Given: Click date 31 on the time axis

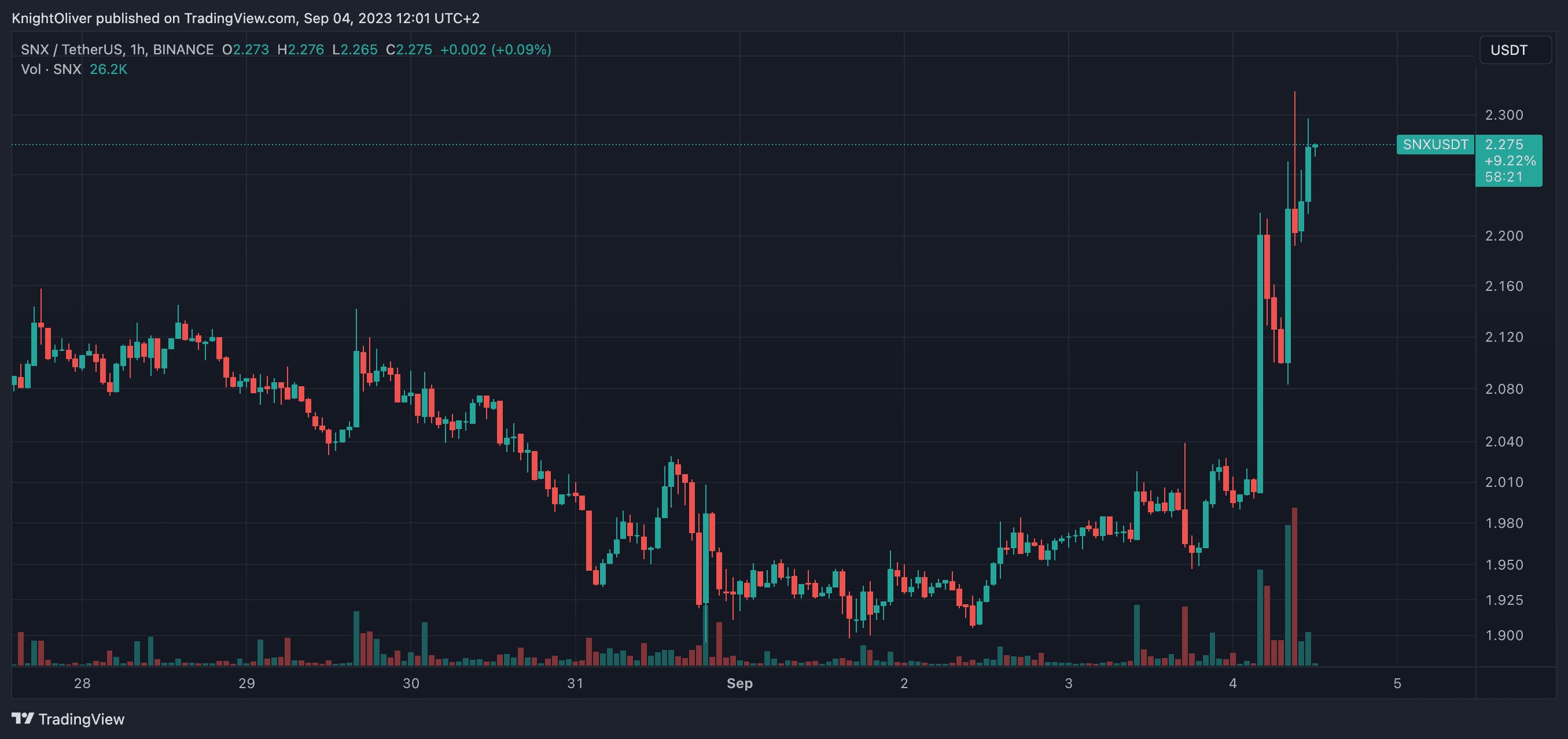Looking at the screenshot, I should click(575, 683).
